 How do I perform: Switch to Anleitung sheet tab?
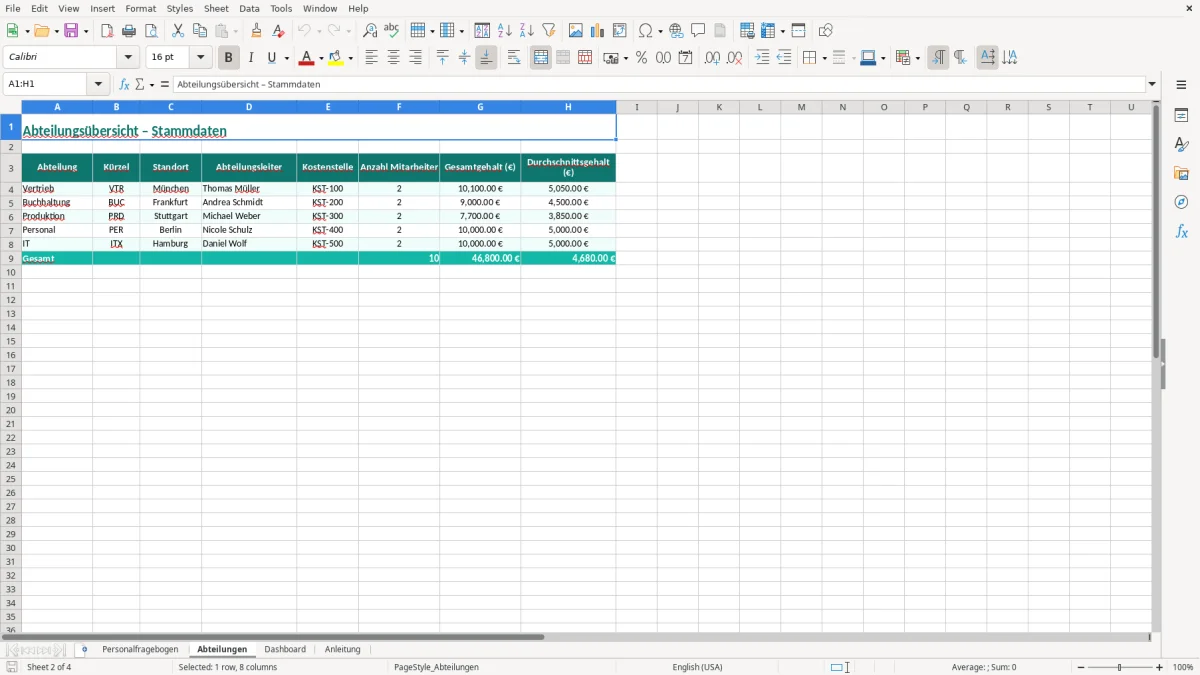[x=342, y=649]
